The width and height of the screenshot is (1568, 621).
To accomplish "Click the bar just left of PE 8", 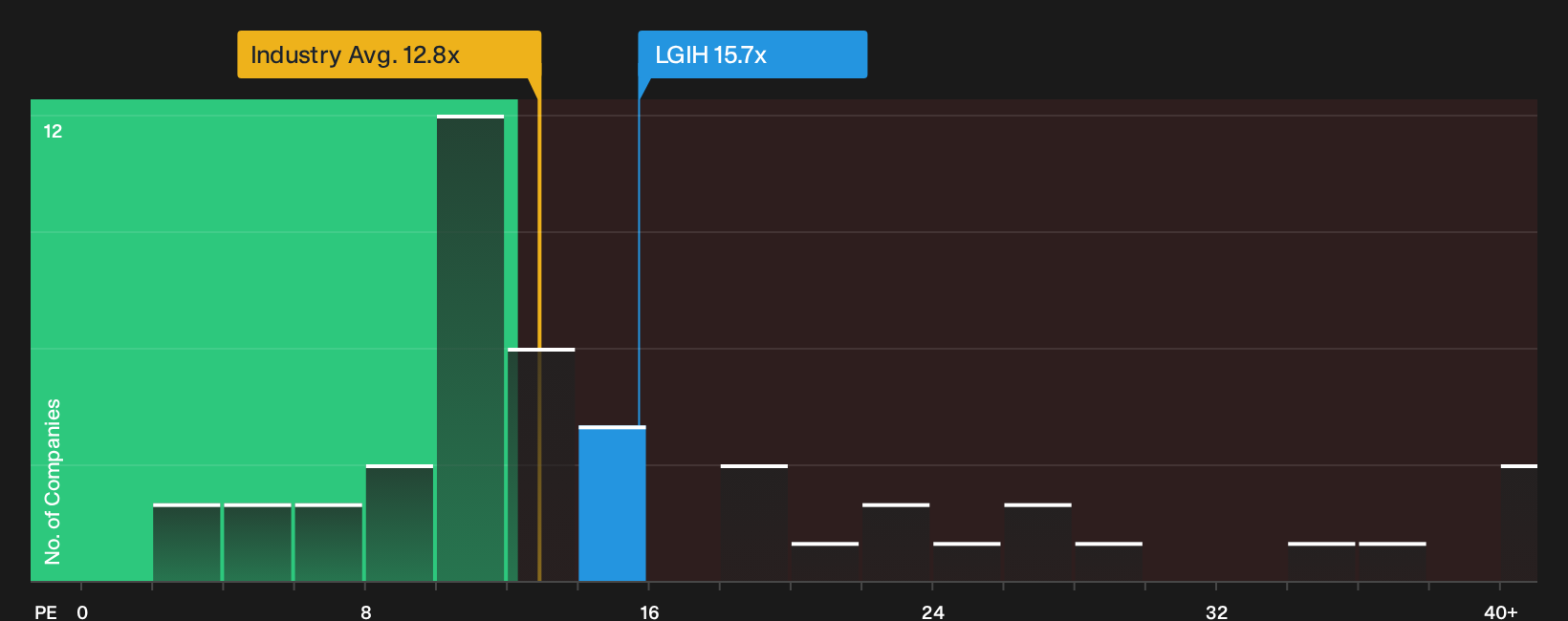I will coord(329,542).
